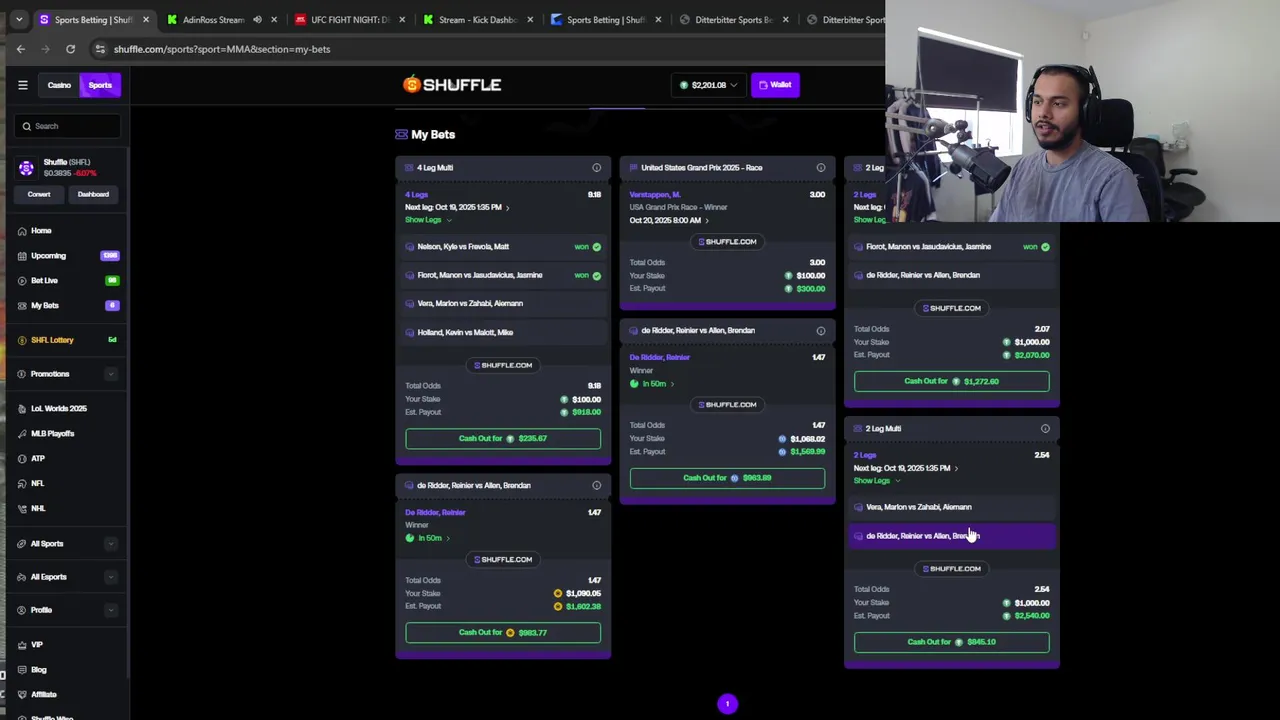1280x720 pixels.
Task: Click the shuffle.com address bar URL
Action: pyautogui.click(x=222, y=49)
